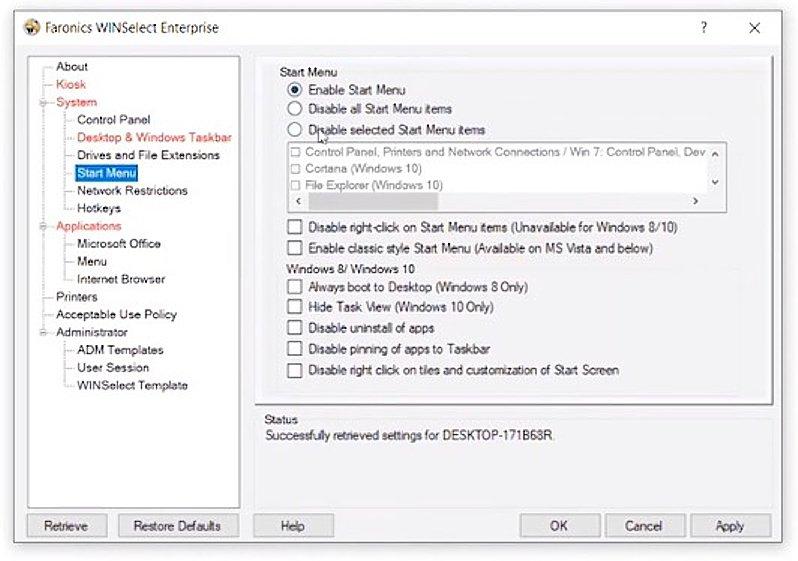This screenshot has height=561, width=798.
Task: Choose Disable selected Start Menu items
Action: (x=295, y=129)
